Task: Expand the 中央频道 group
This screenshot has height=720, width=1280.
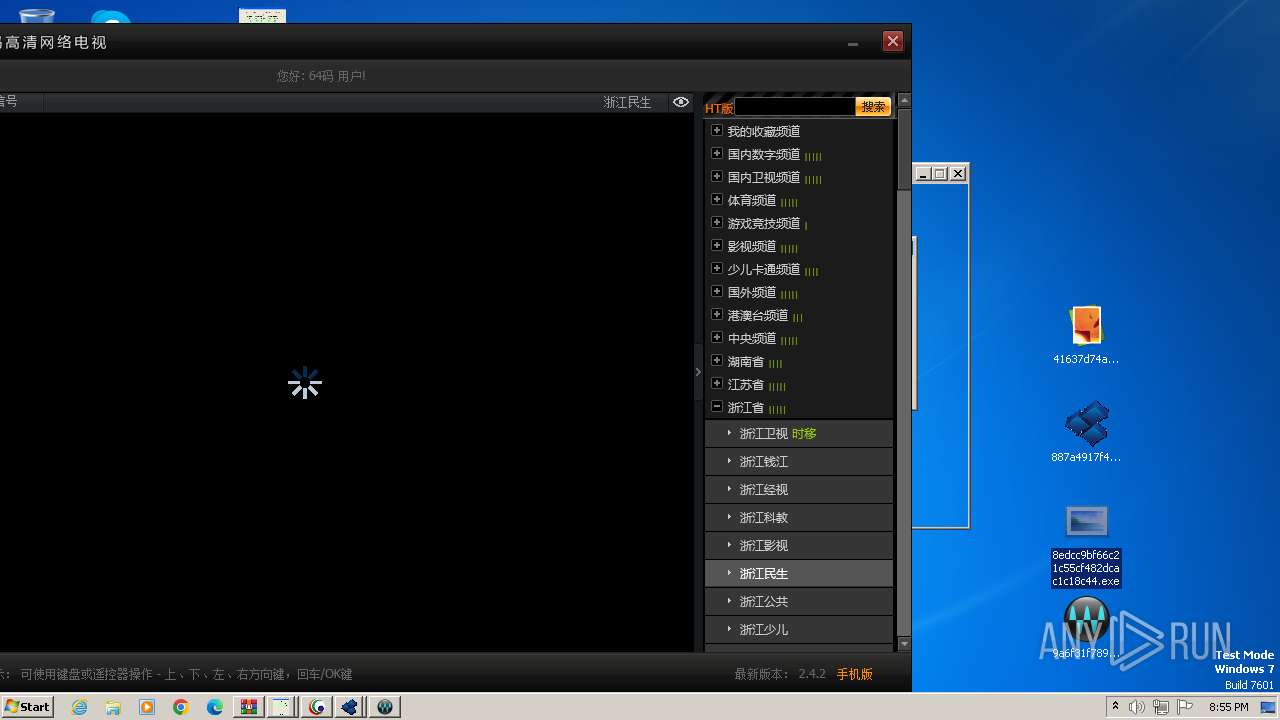Action: (x=717, y=338)
